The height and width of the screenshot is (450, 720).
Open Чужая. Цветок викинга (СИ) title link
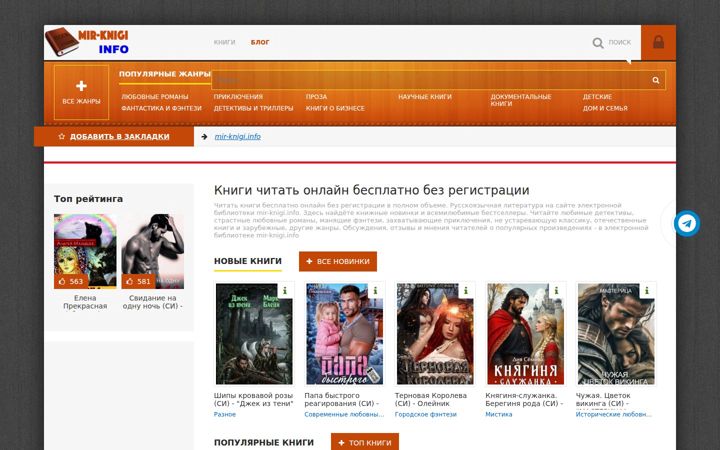603,399
